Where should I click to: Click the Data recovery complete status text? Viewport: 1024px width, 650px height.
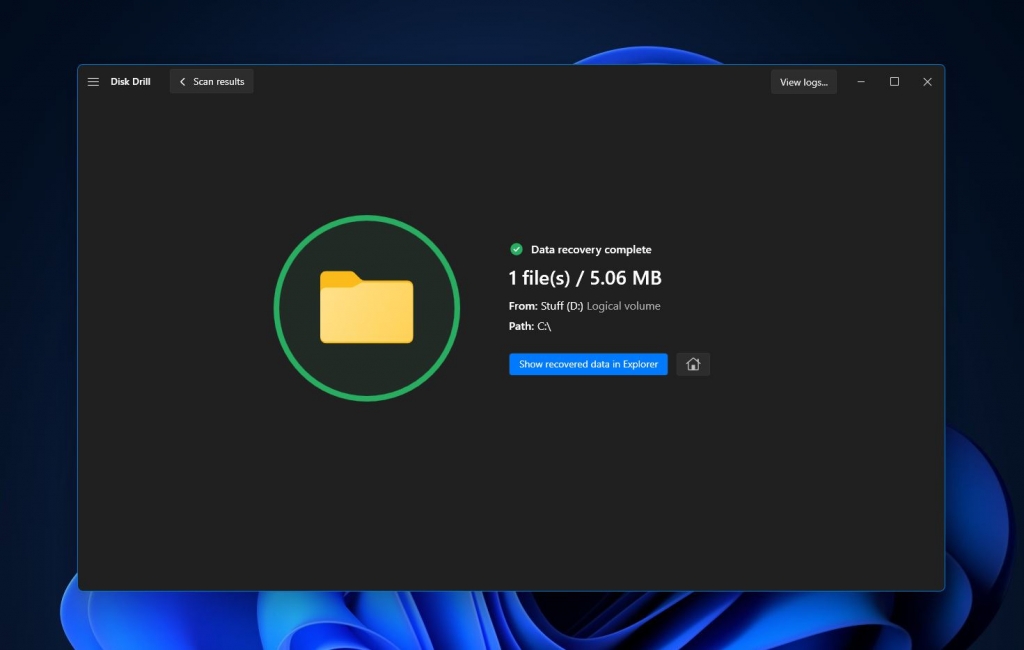[592, 248]
